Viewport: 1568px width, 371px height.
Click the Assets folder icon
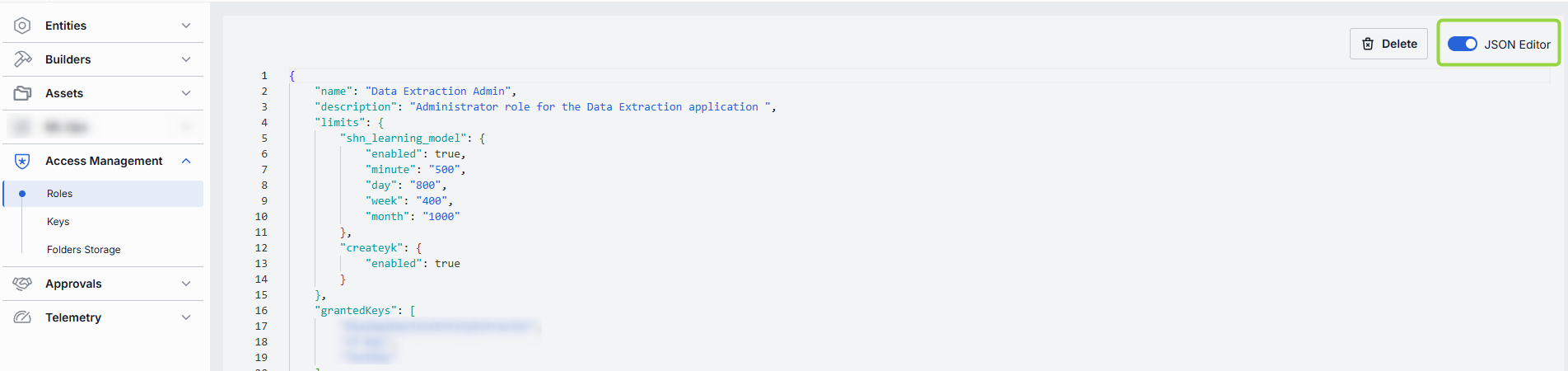pyautogui.click(x=22, y=93)
